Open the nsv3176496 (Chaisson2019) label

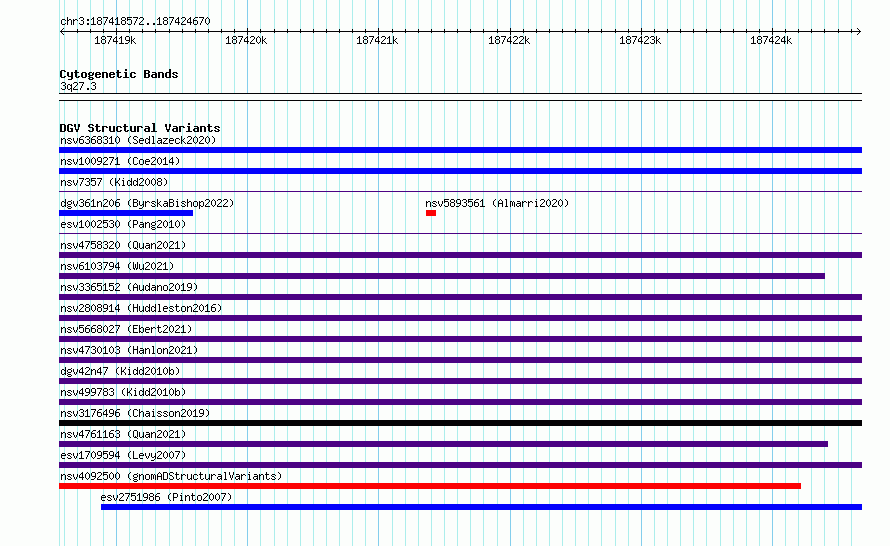(135, 413)
